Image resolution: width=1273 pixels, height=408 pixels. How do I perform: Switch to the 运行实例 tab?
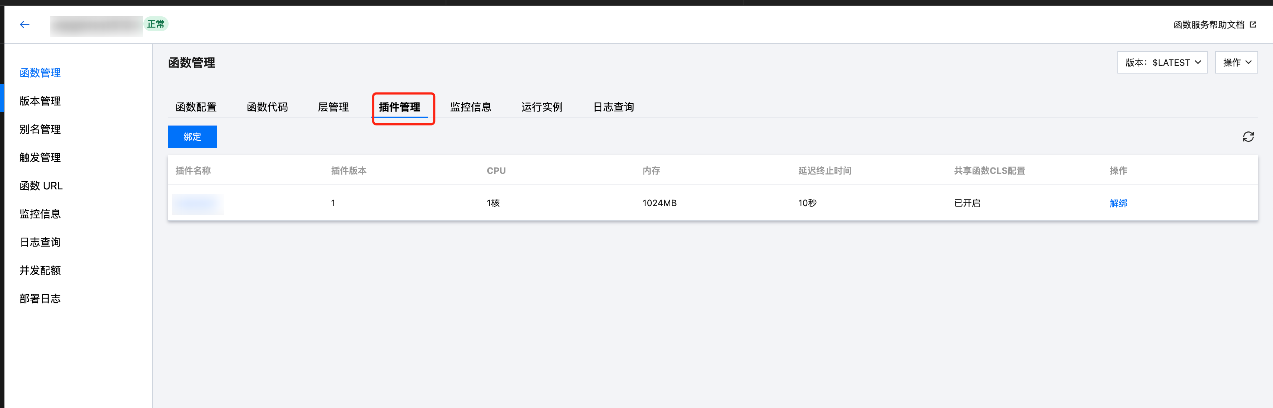[x=542, y=107]
